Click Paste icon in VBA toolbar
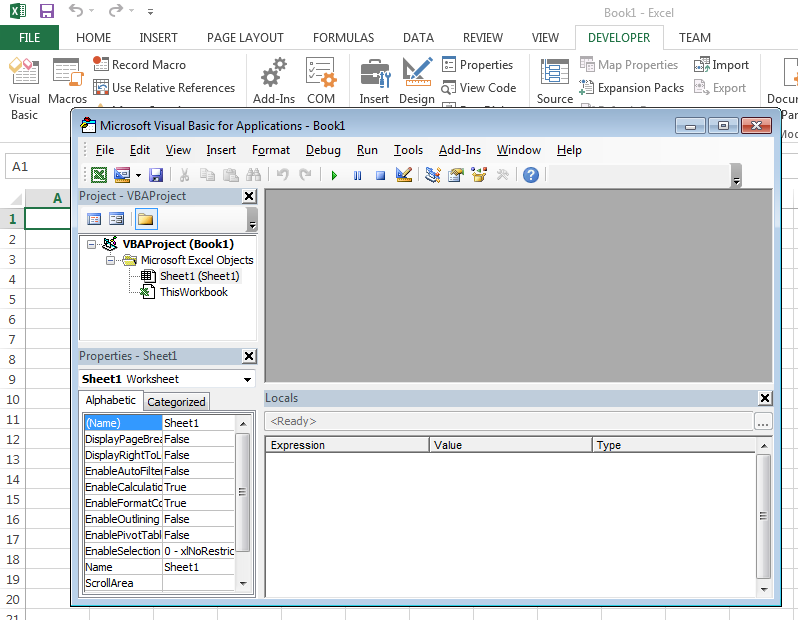 231,175
